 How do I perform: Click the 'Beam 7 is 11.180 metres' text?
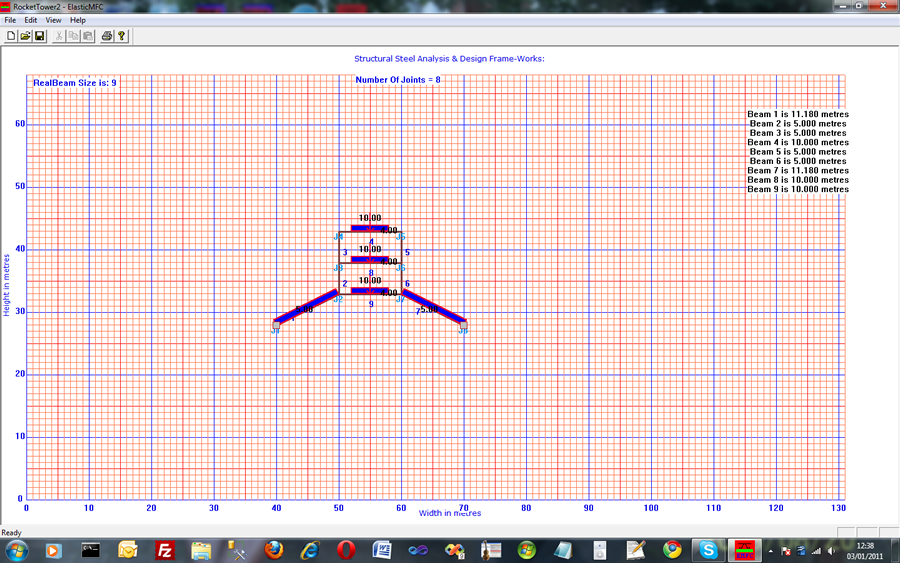798,170
